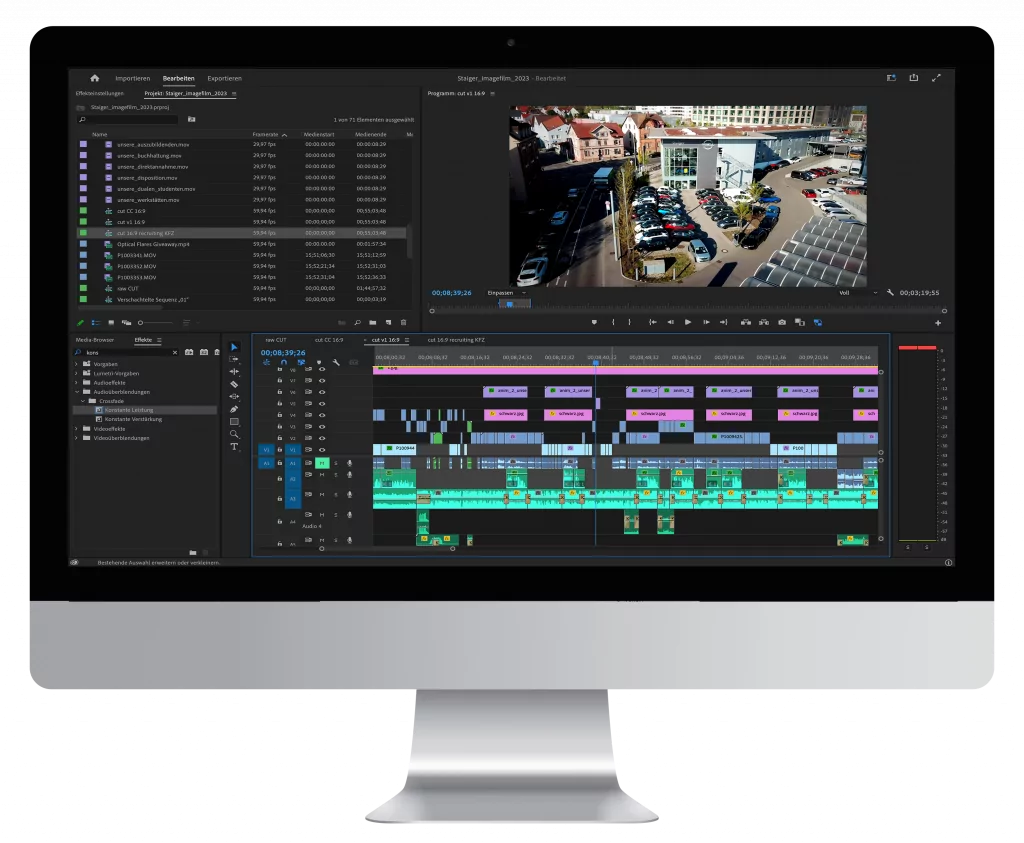The width and height of the screenshot is (1024, 843).
Task: Switch Project panel to icon view
Action: [x=111, y=323]
